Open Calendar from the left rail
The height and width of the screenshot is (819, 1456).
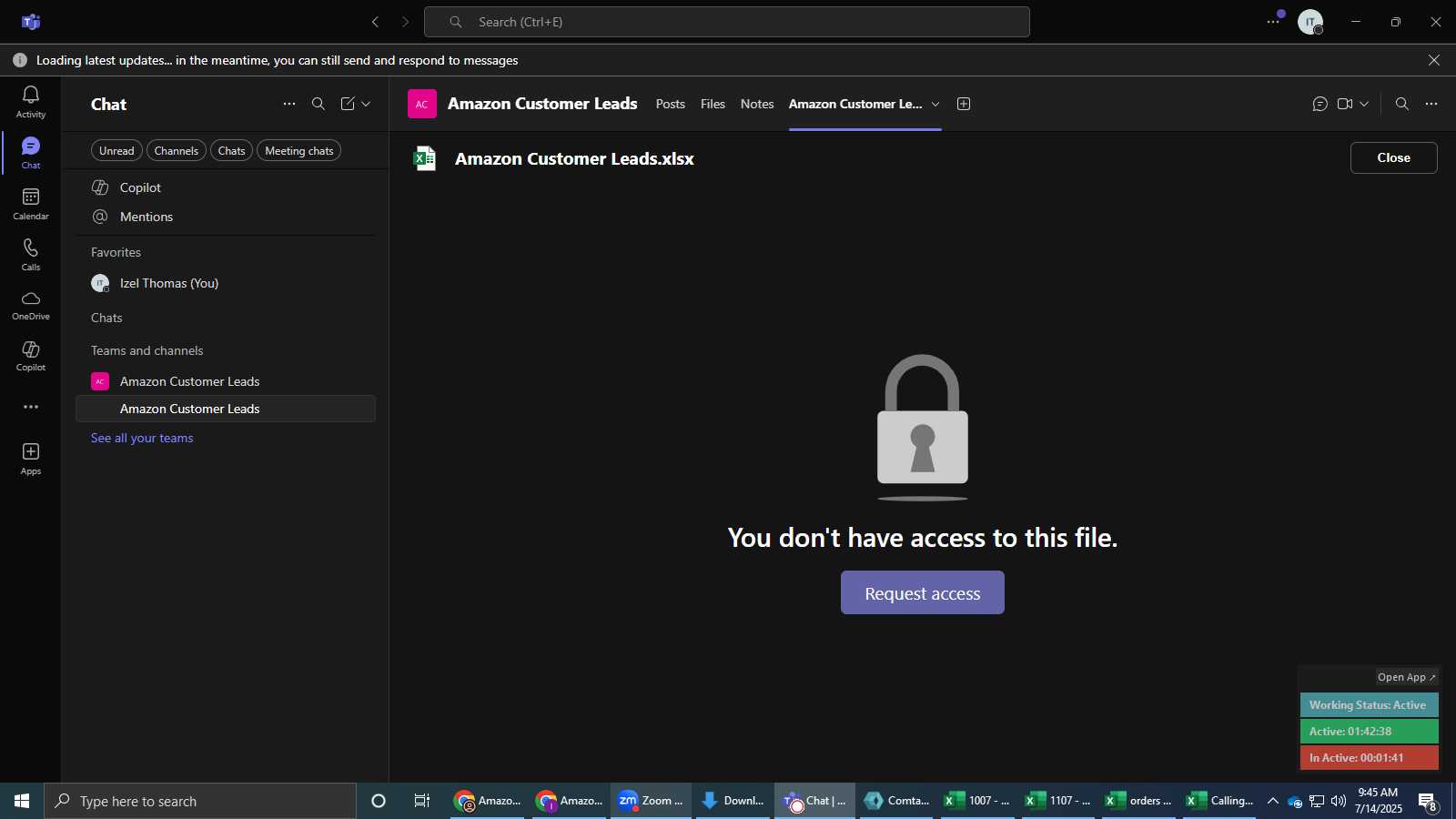tap(30, 204)
